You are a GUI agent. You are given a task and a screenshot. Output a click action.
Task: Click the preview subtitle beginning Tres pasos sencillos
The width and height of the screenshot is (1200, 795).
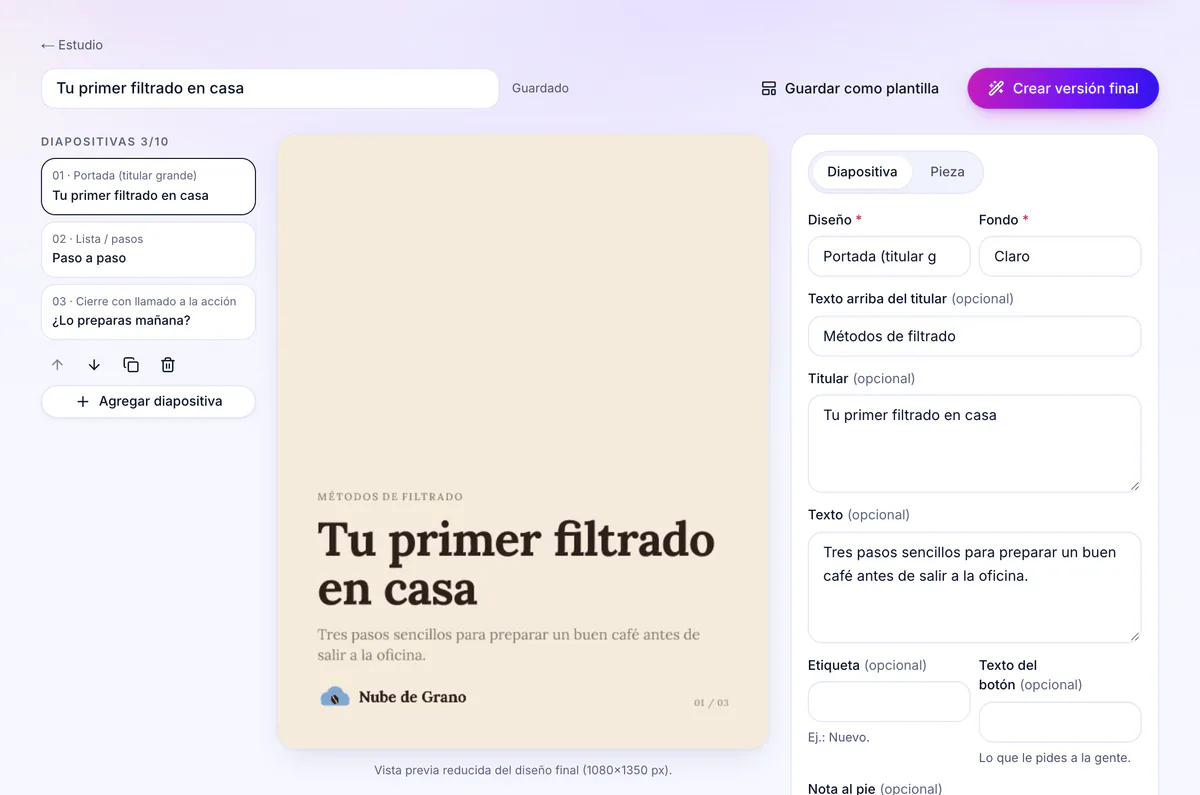(509, 645)
